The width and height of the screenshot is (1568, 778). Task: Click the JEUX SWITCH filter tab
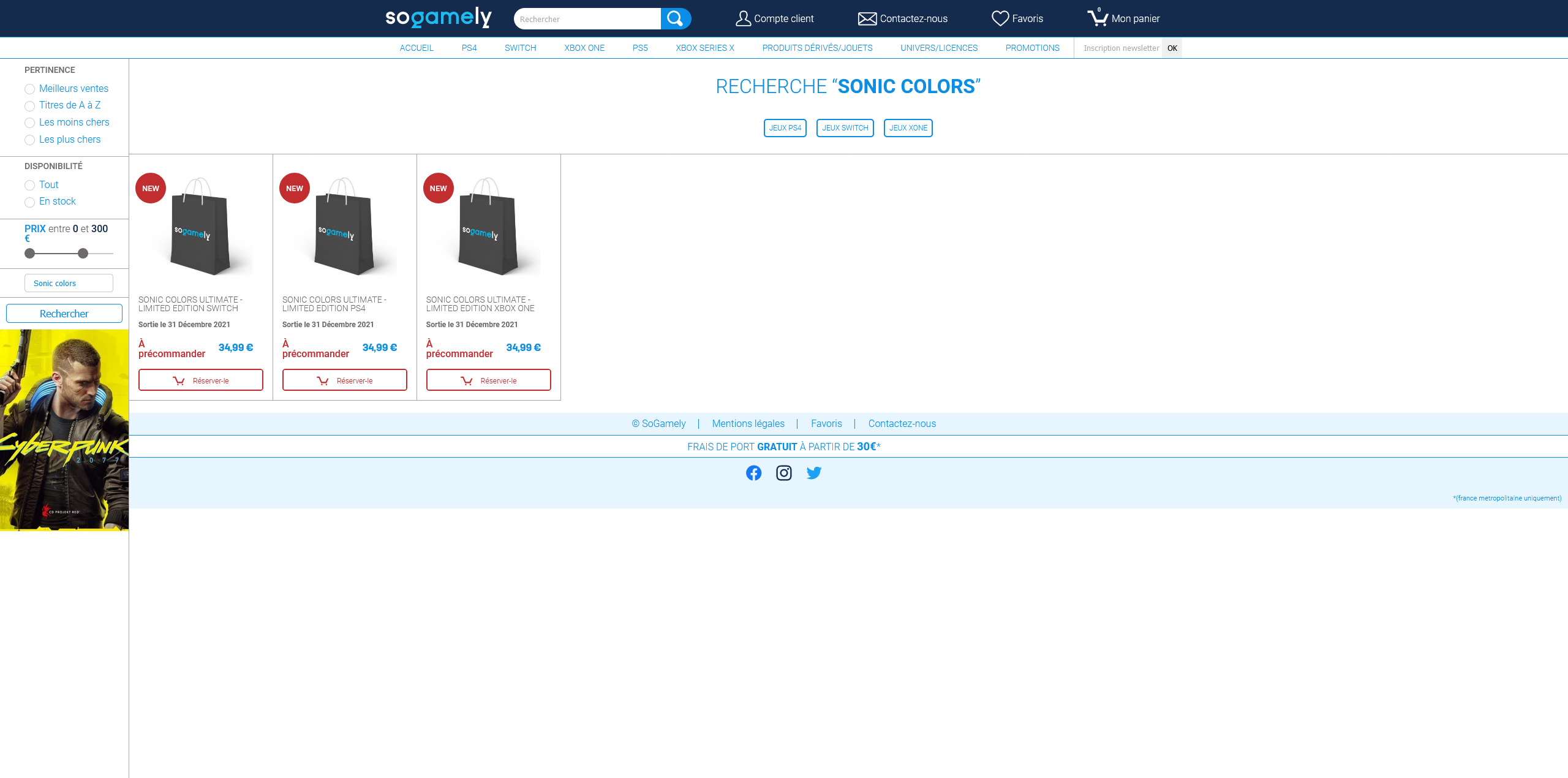pos(845,128)
